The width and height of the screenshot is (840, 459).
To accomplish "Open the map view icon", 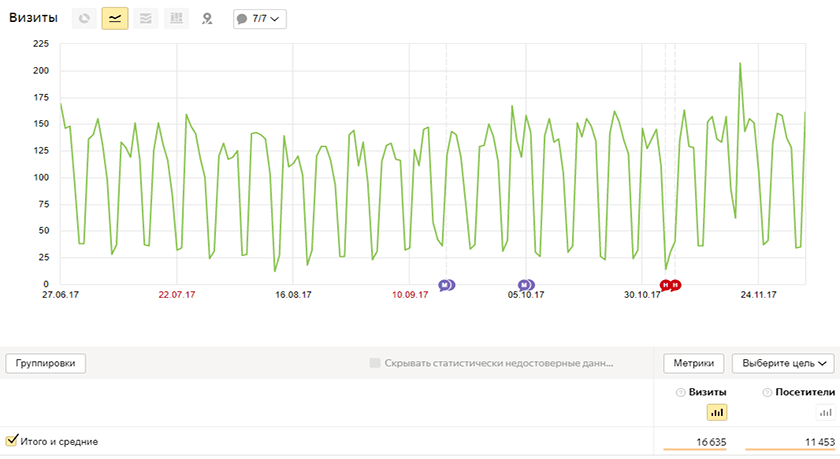I will click(x=207, y=18).
